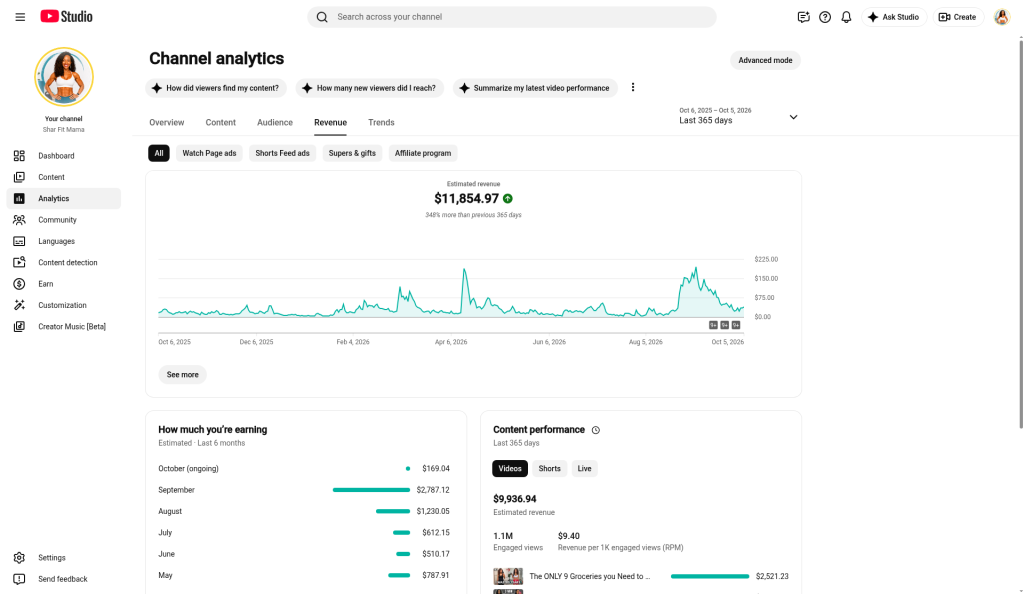Click the May $787.91 amount
The height and width of the screenshot is (594, 1024).
(436, 576)
